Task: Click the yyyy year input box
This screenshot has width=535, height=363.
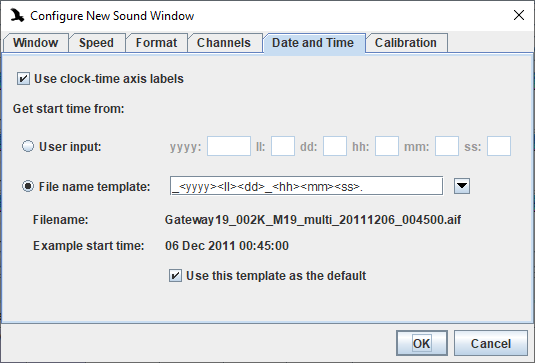Action: tap(229, 146)
